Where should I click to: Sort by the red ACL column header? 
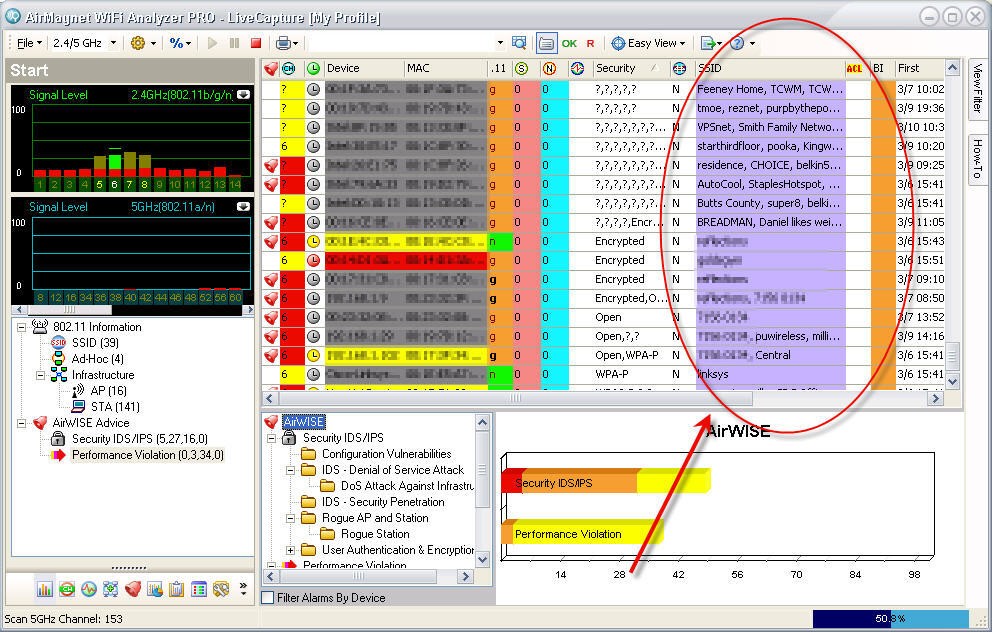(x=854, y=68)
